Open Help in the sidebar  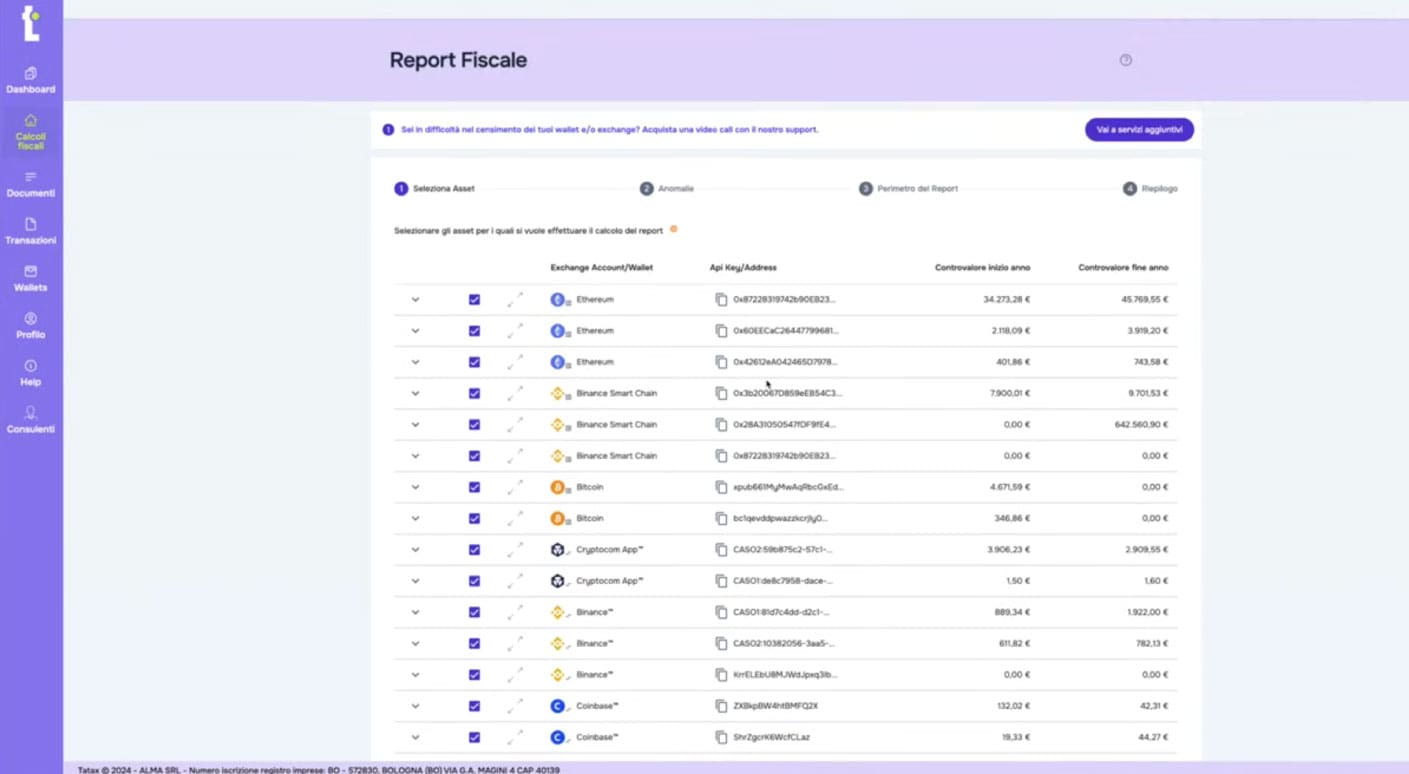pos(31,372)
